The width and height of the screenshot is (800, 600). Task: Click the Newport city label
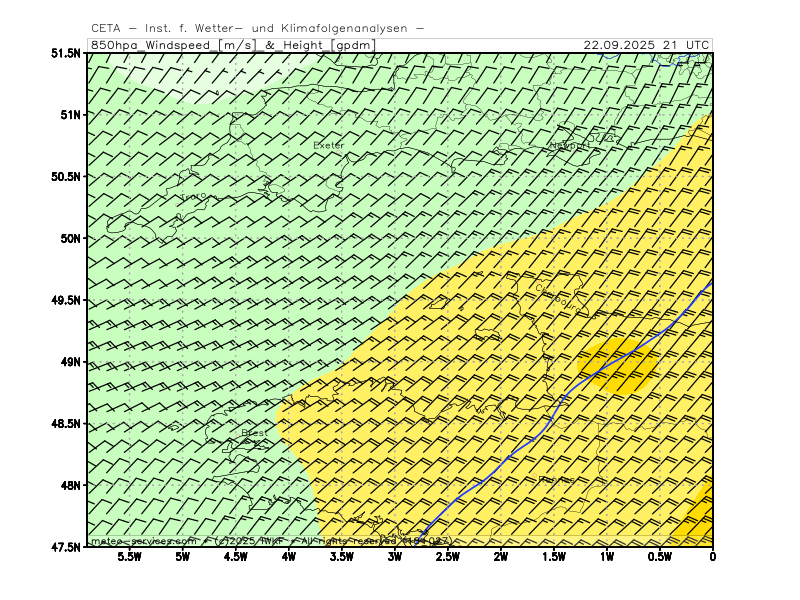coord(568,146)
